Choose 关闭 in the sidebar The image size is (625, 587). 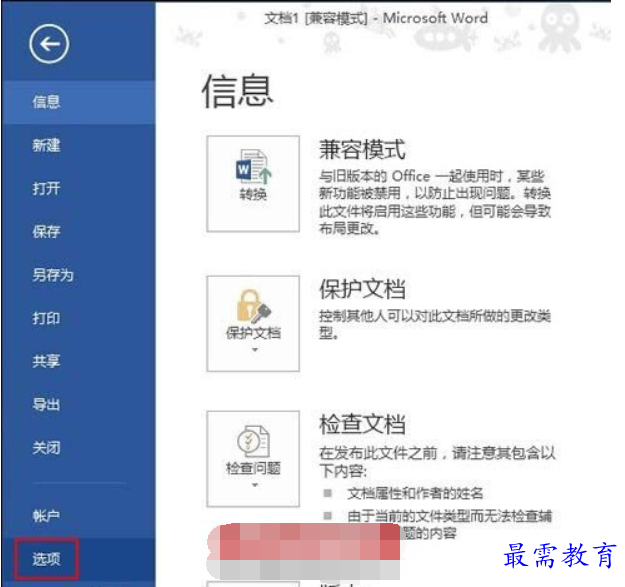(79, 448)
